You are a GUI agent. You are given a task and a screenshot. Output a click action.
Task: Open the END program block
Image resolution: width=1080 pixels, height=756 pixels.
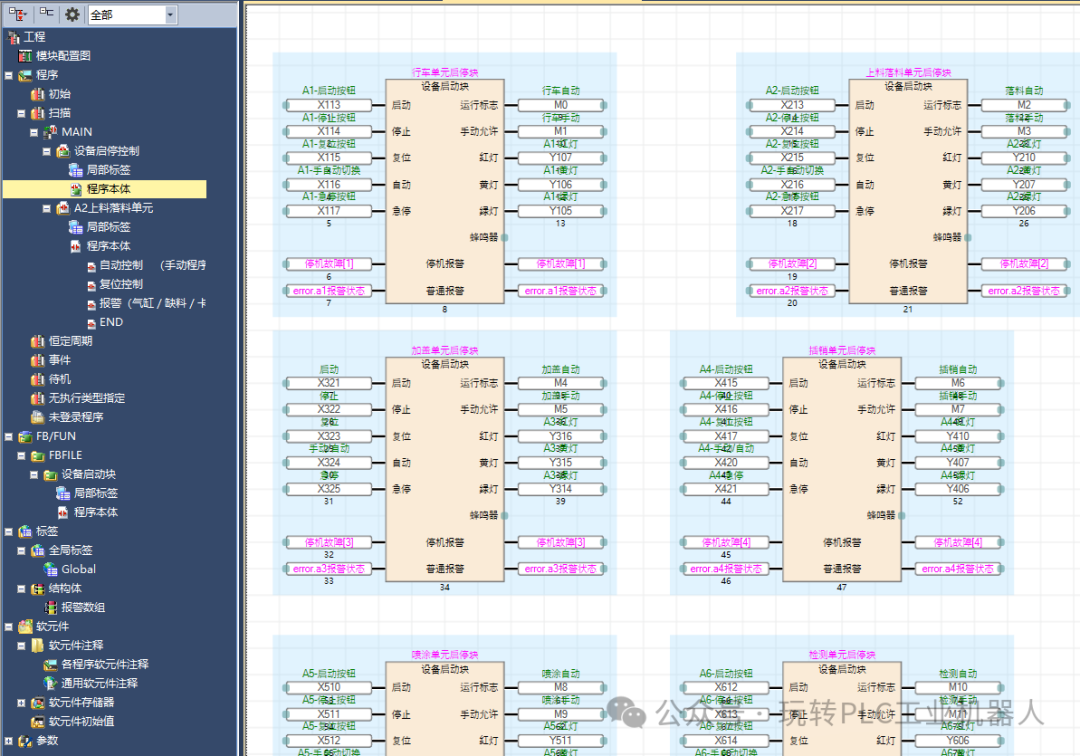coord(111,322)
